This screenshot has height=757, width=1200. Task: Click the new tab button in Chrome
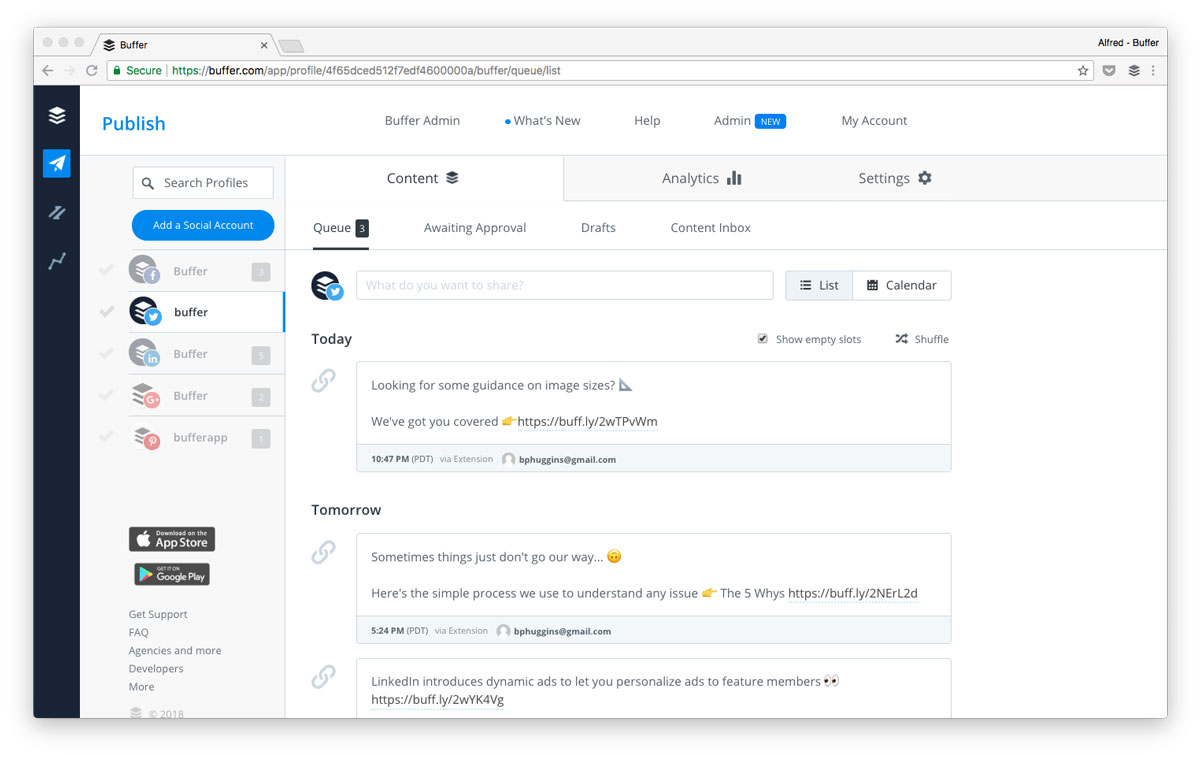point(291,45)
